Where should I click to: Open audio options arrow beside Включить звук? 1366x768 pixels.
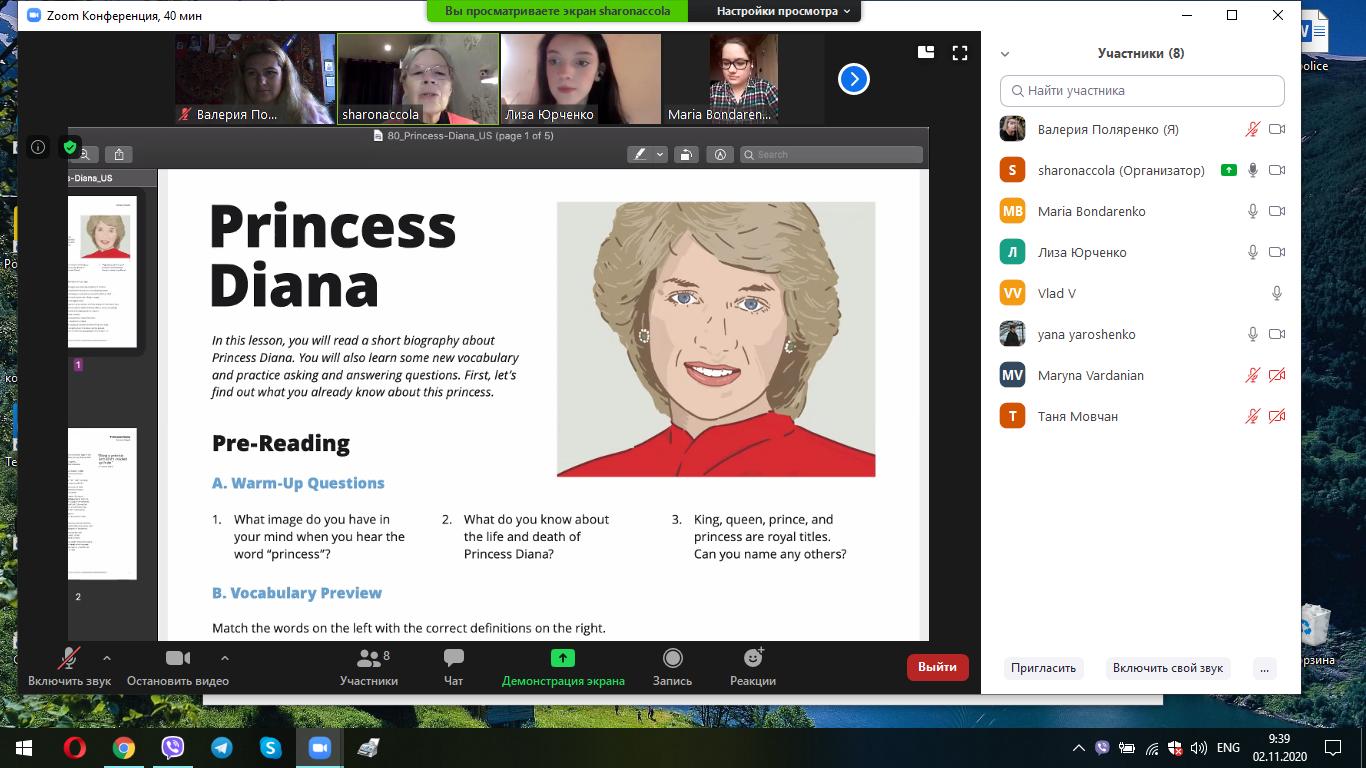pos(107,658)
